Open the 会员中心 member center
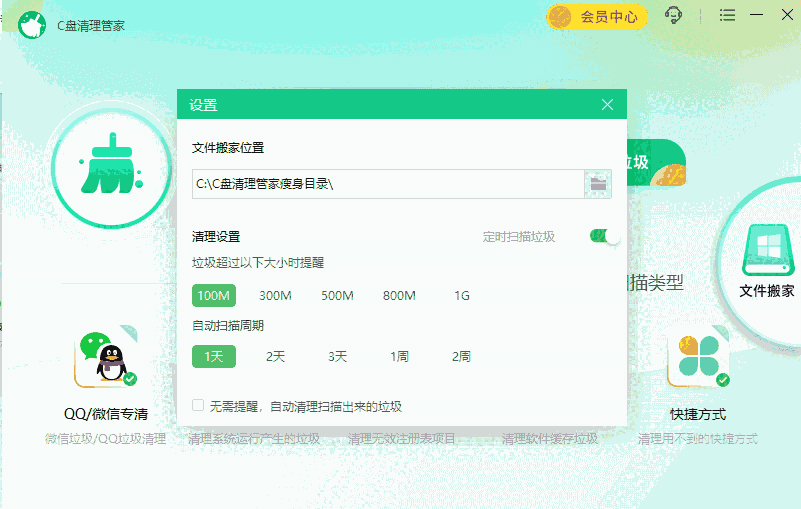The image size is (801, 509). point(597,17)
